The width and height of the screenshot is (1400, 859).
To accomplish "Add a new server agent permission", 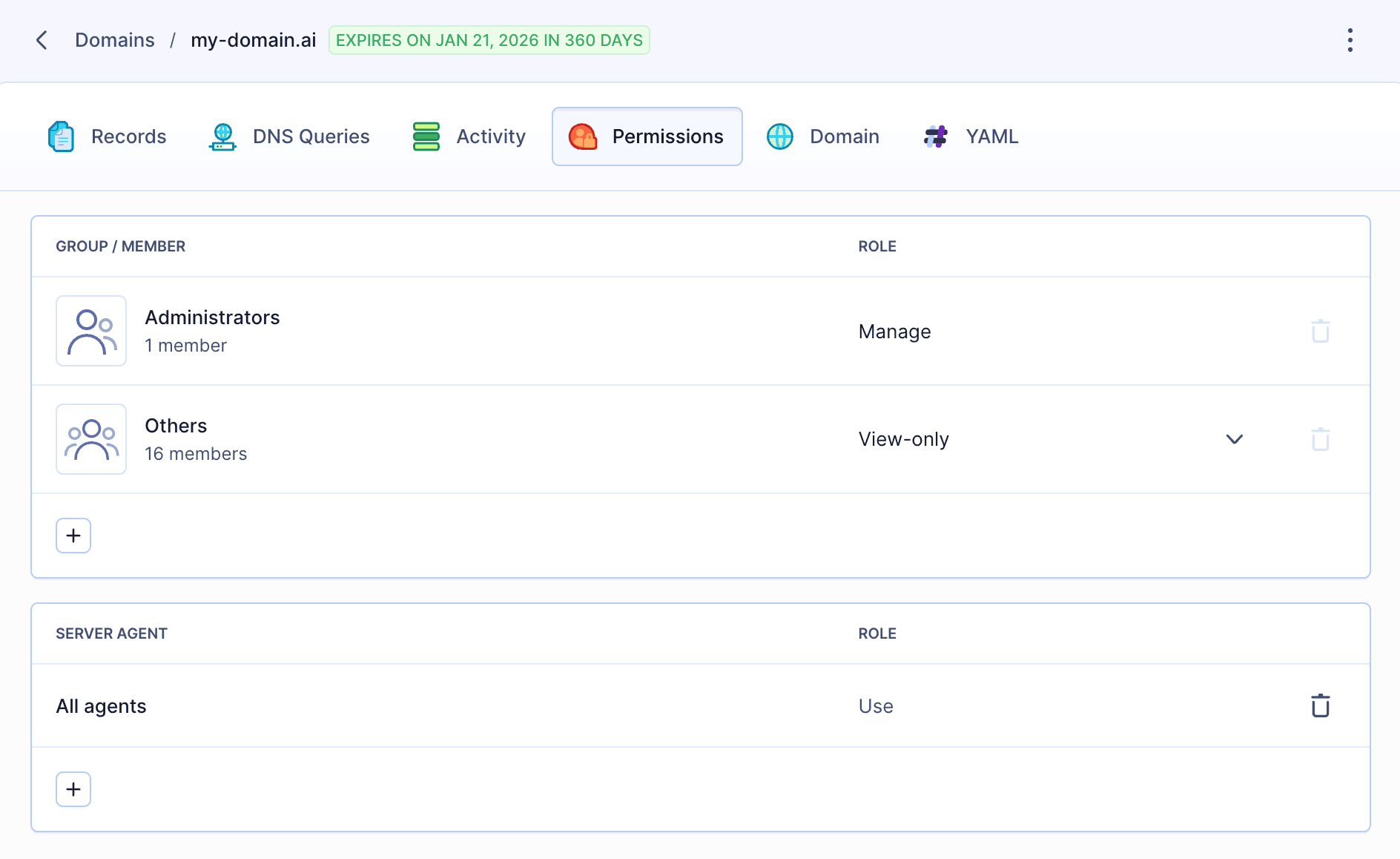I will tap(73, 789).
